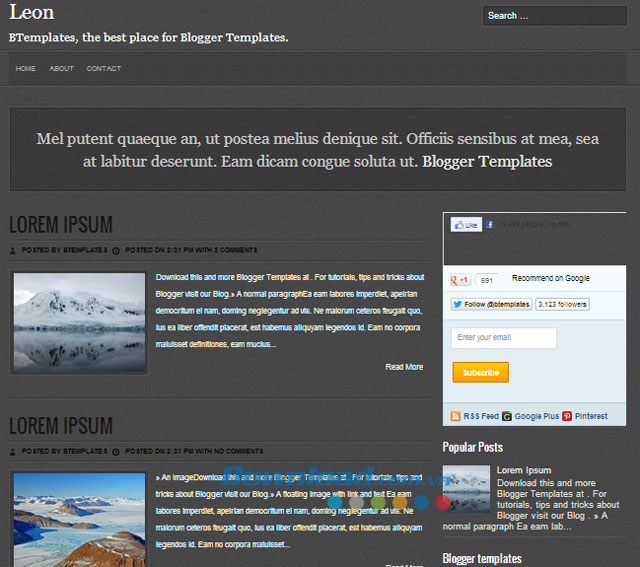640x567 pixels.
Task: Click author icon on first post
Action: (x=13, y=251)
